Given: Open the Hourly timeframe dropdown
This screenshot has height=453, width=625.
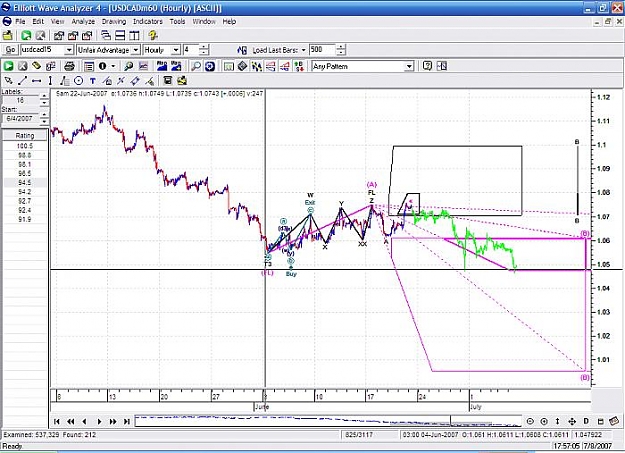Looking at the screenshot, I should coord(176,50).
